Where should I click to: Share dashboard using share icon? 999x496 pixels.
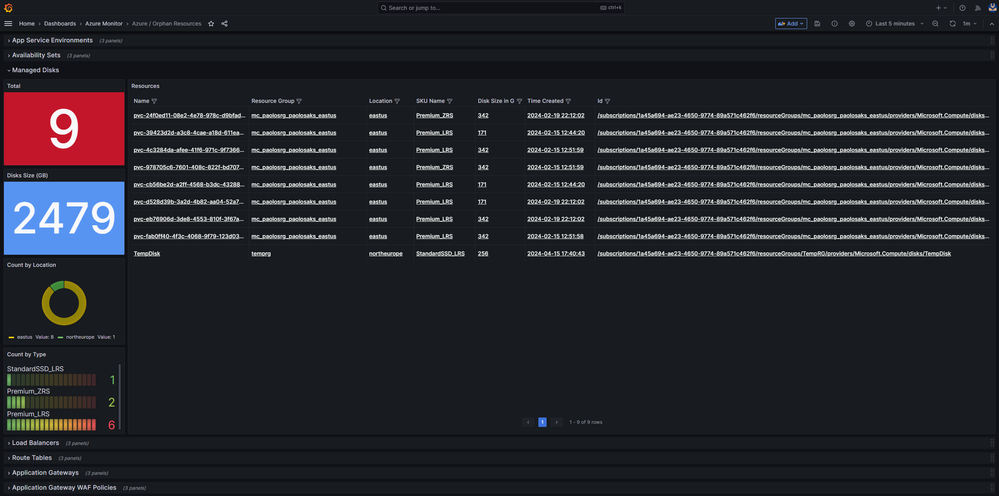224,24
